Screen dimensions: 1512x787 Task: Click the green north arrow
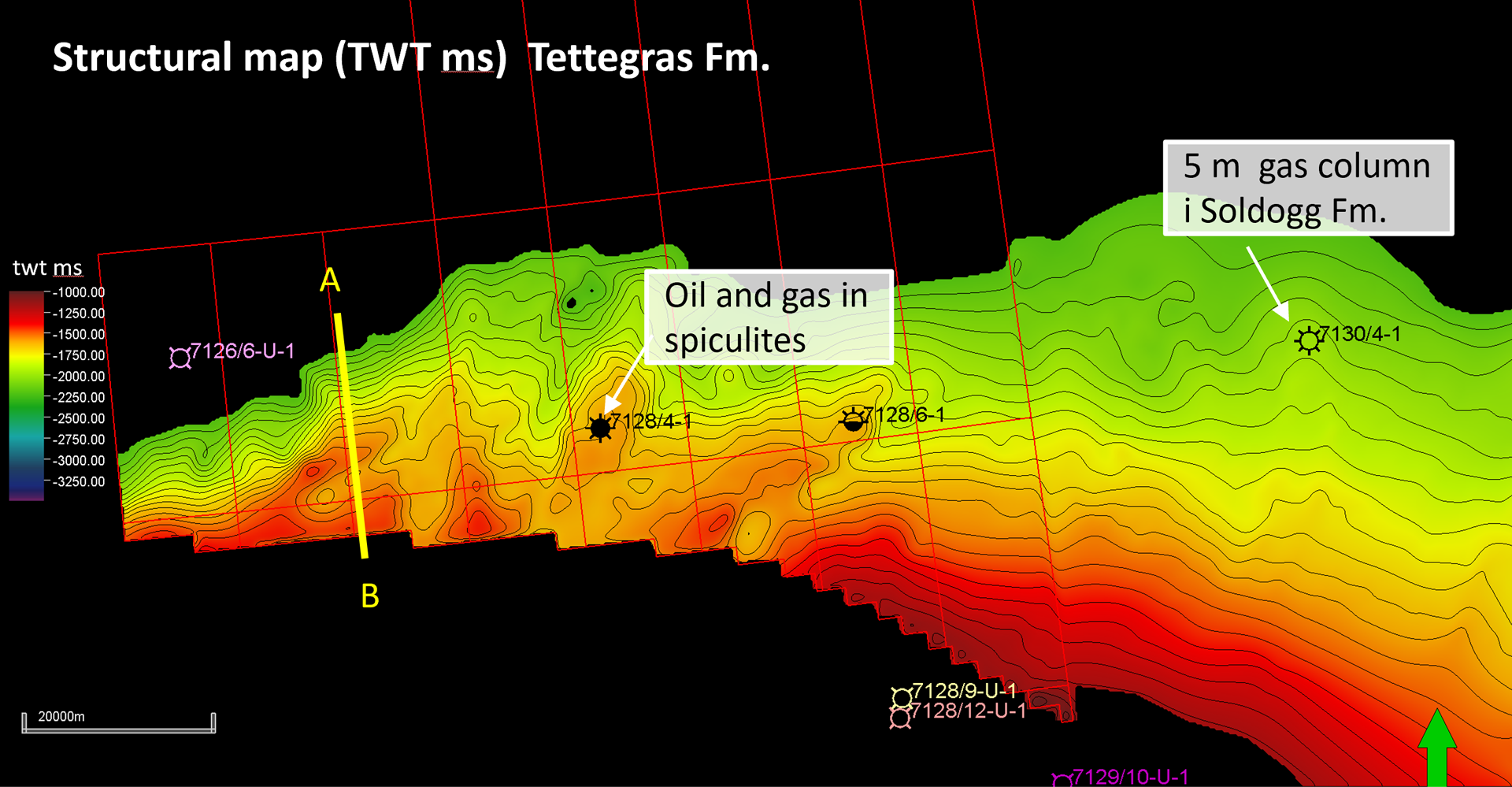(1437, 748)
